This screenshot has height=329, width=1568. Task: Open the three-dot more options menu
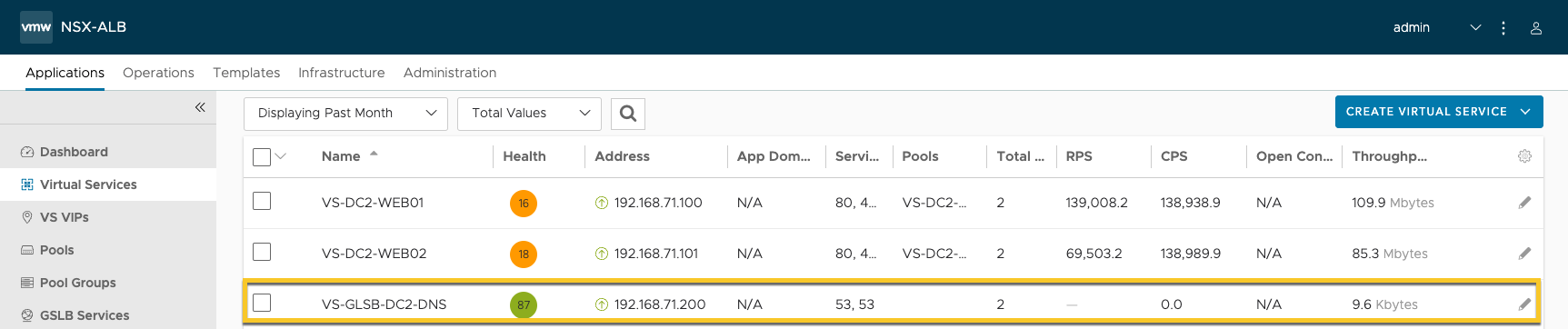(1503, 28)
